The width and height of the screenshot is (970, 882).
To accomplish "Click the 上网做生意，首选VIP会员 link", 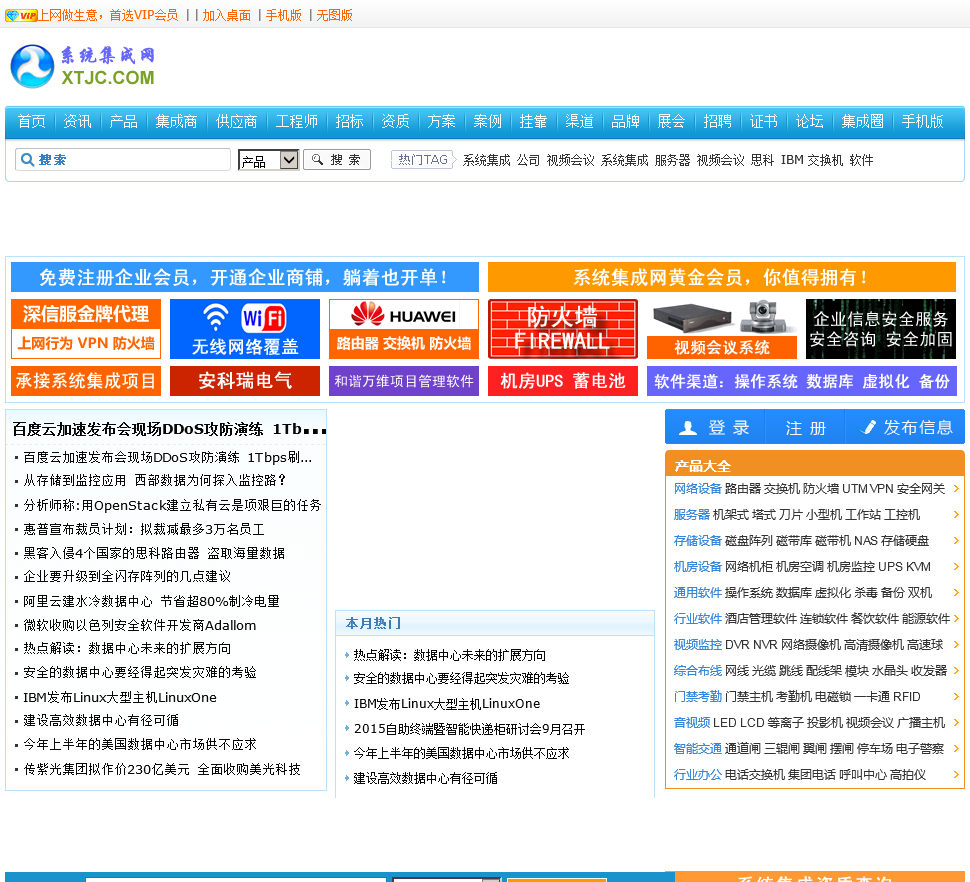I will pyautogui.click(x=108, y=15).
